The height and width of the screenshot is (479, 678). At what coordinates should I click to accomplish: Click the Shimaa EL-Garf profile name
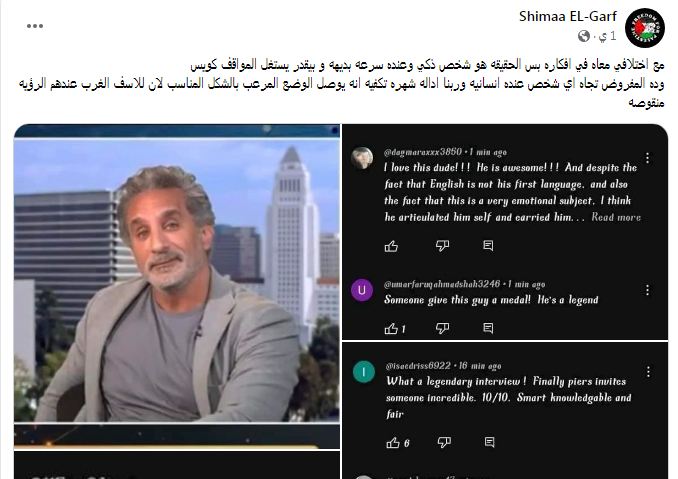coord(568,16)
